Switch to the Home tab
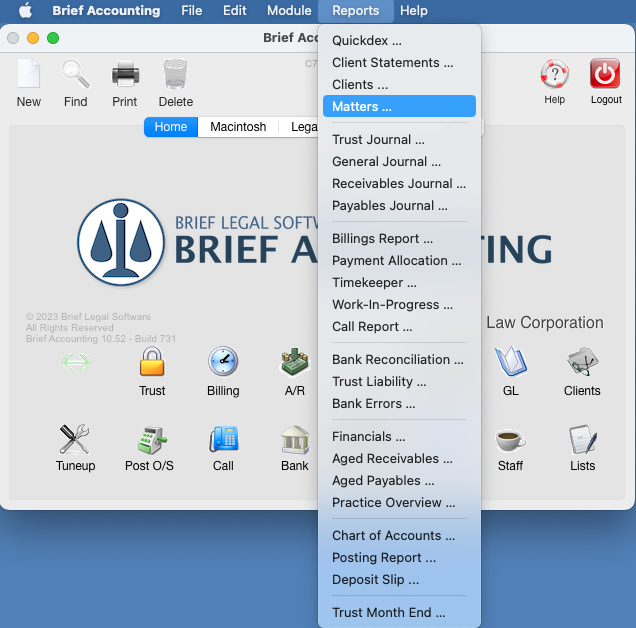636x628 pixels. 171,127
